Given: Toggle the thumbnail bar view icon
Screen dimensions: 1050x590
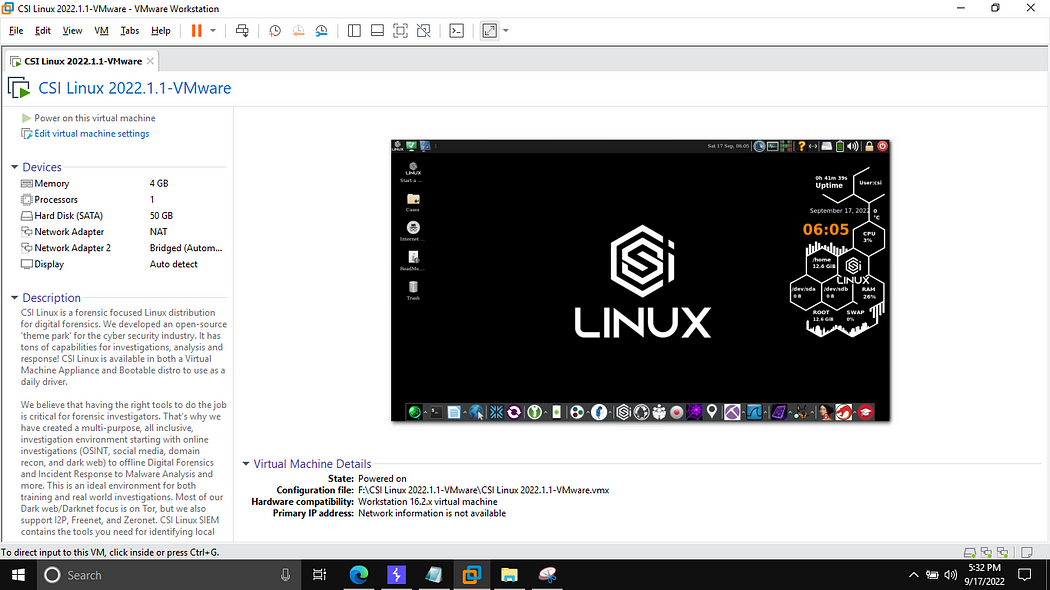Looking at the screenshot, I should (x=377, y=31).
